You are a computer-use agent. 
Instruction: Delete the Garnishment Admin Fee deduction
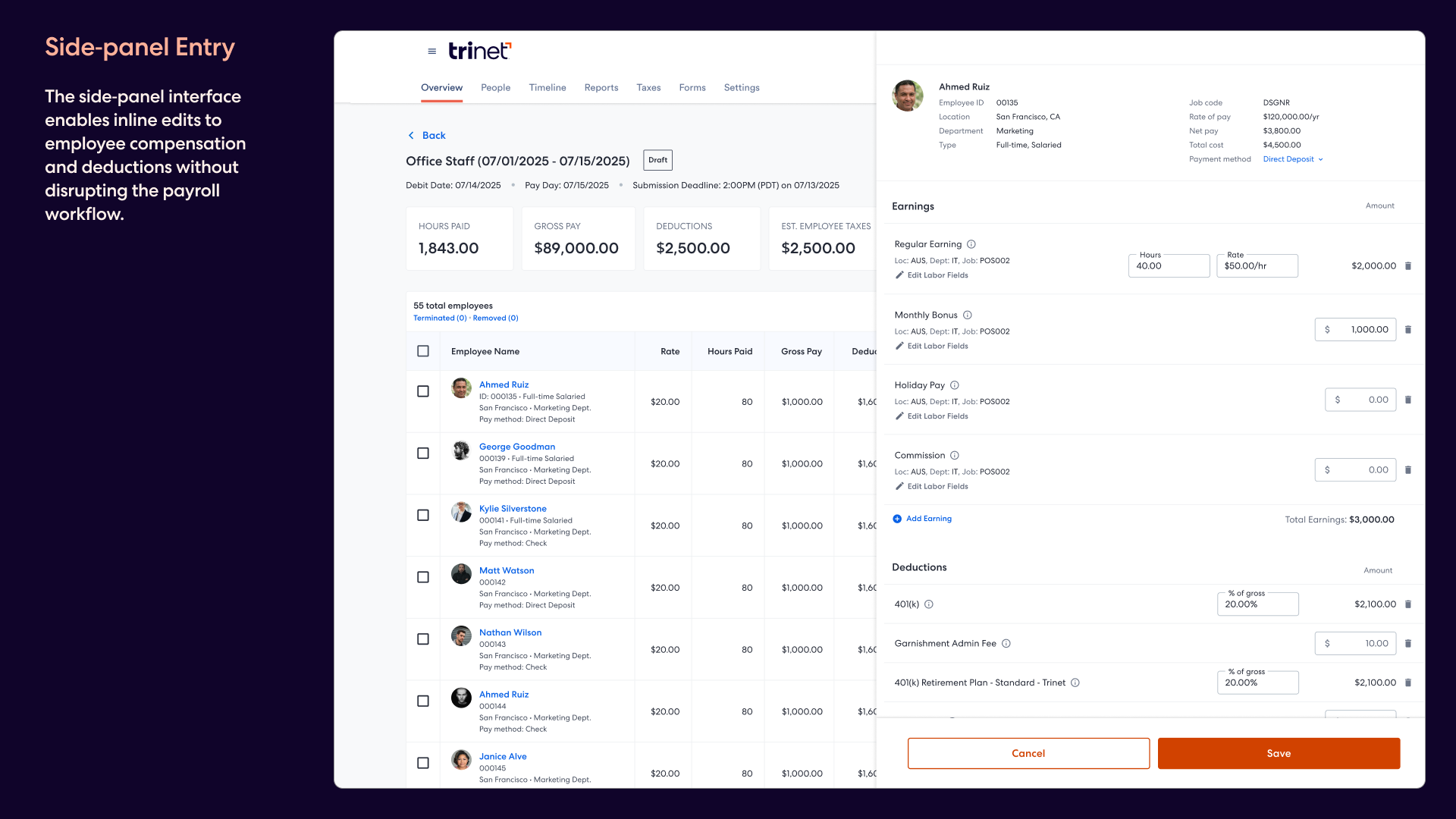(x=1408, y=643)
